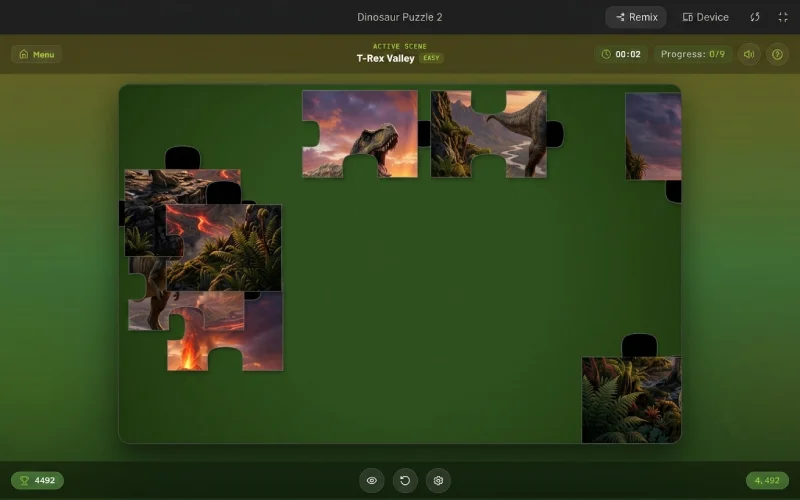Open settings with the gear icon
800x500 pixels.
click(438, 480)
